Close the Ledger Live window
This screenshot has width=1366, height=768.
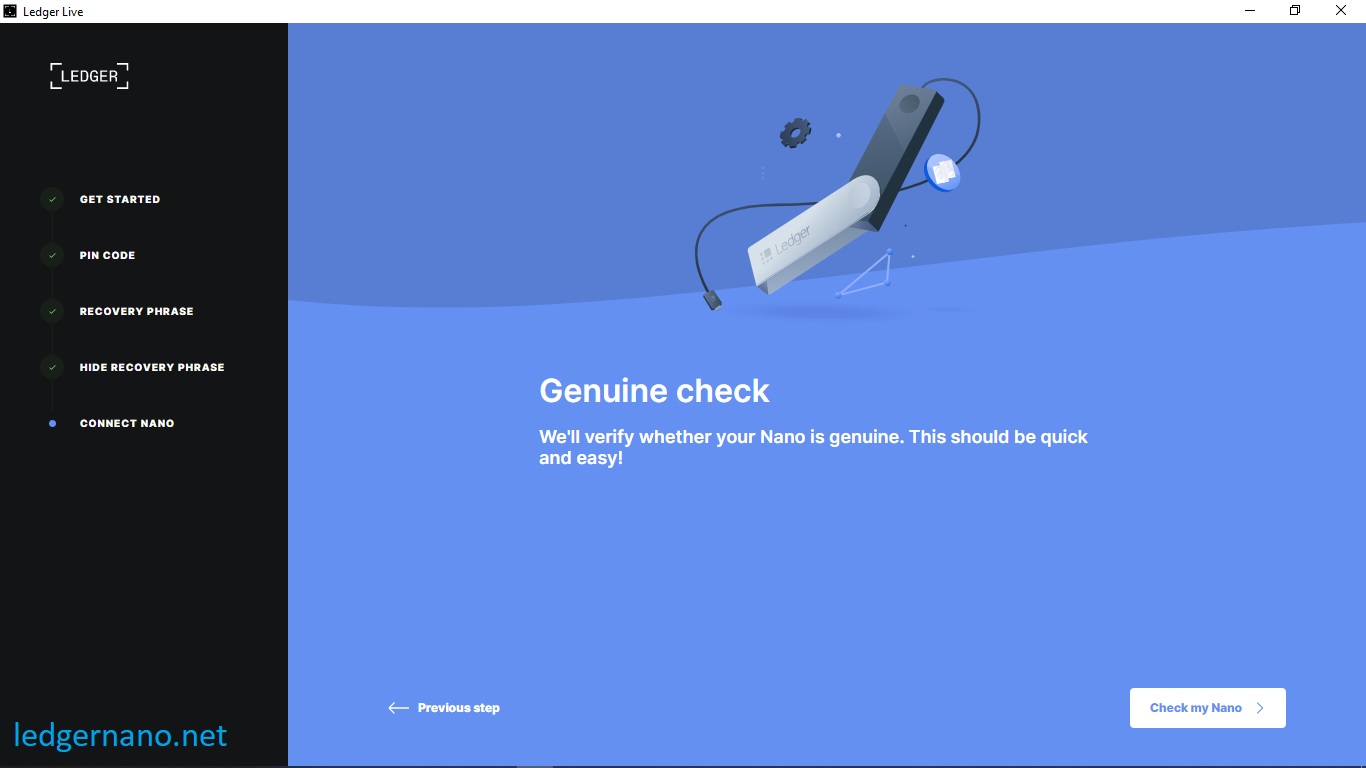tap(1342, 11)
